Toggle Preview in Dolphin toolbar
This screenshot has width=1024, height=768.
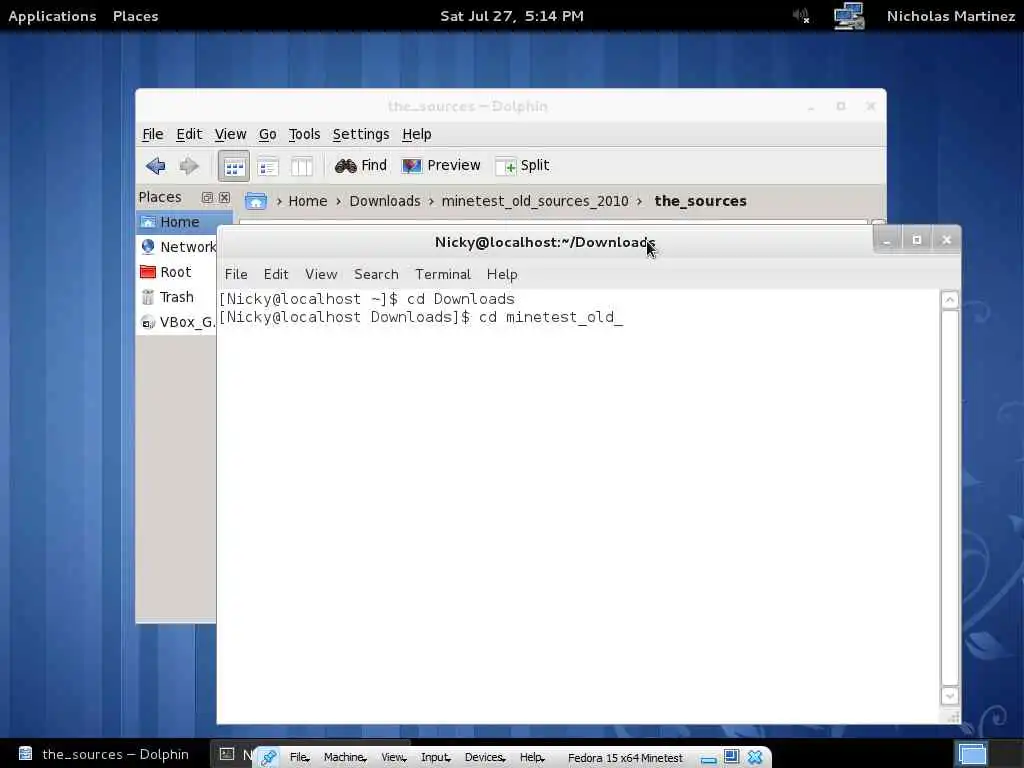pyautogui.click(x=441, y=166)
